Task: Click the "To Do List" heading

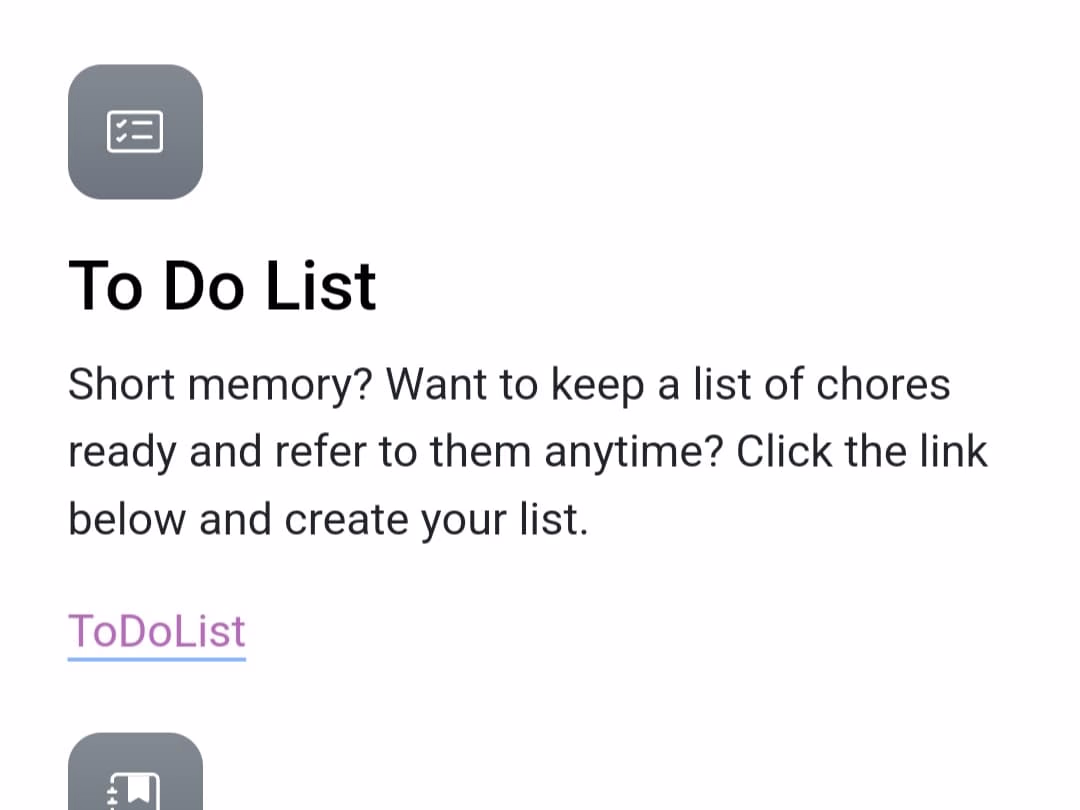Action: [x=222, y=286]
